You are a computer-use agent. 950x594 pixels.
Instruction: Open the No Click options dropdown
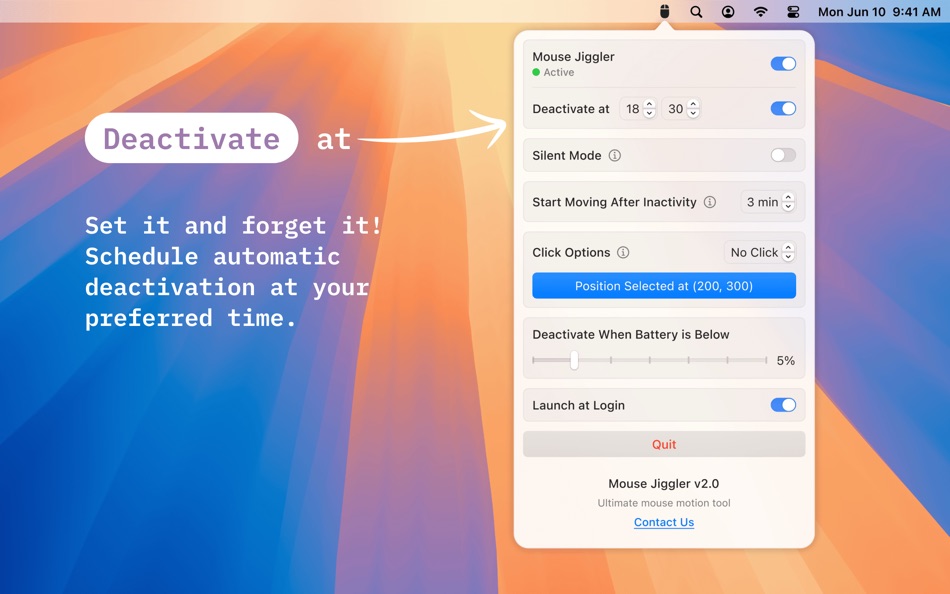click(760, 252)
